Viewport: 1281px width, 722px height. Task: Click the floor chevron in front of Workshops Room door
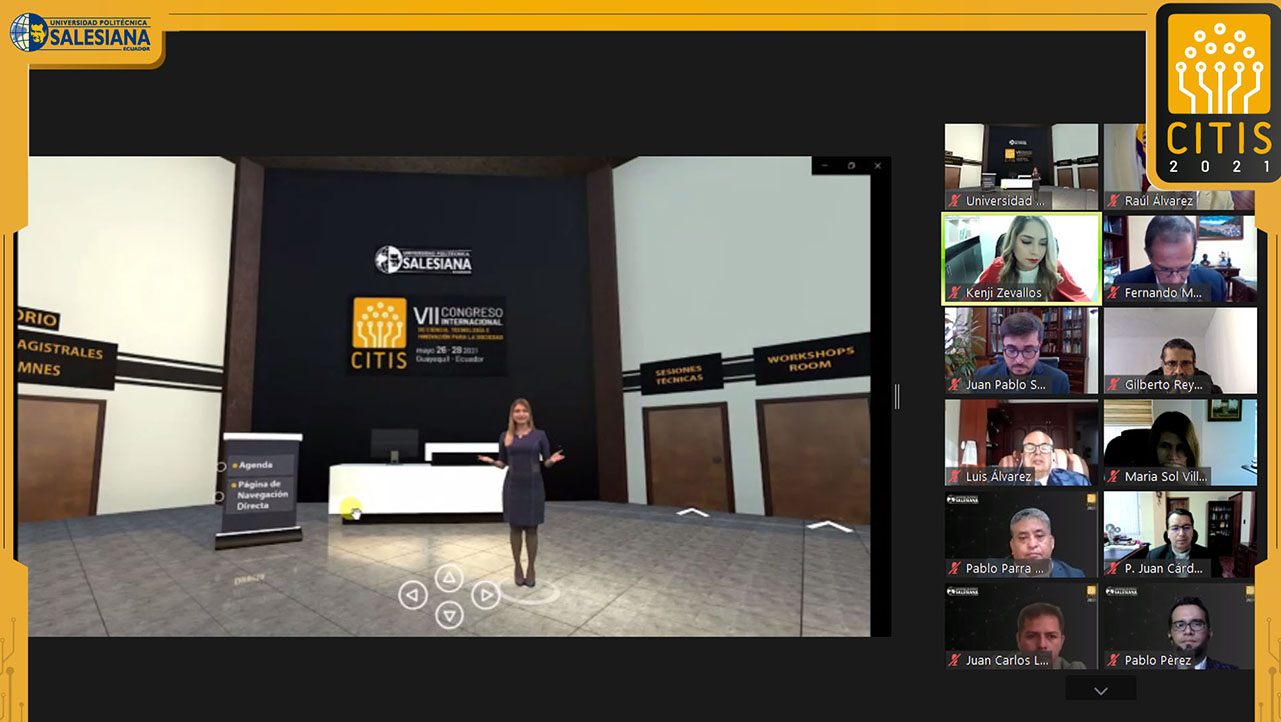(x=829, y=526)
